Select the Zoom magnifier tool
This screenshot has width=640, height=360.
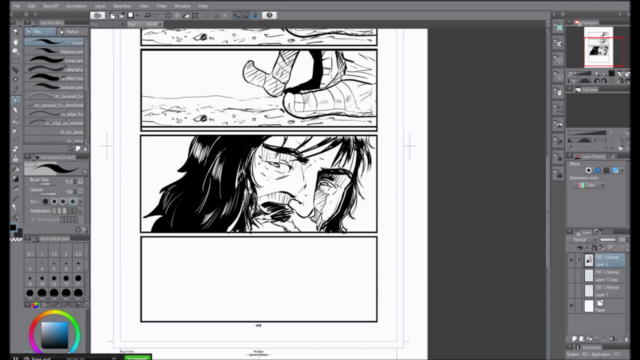(x=16, y=32)
